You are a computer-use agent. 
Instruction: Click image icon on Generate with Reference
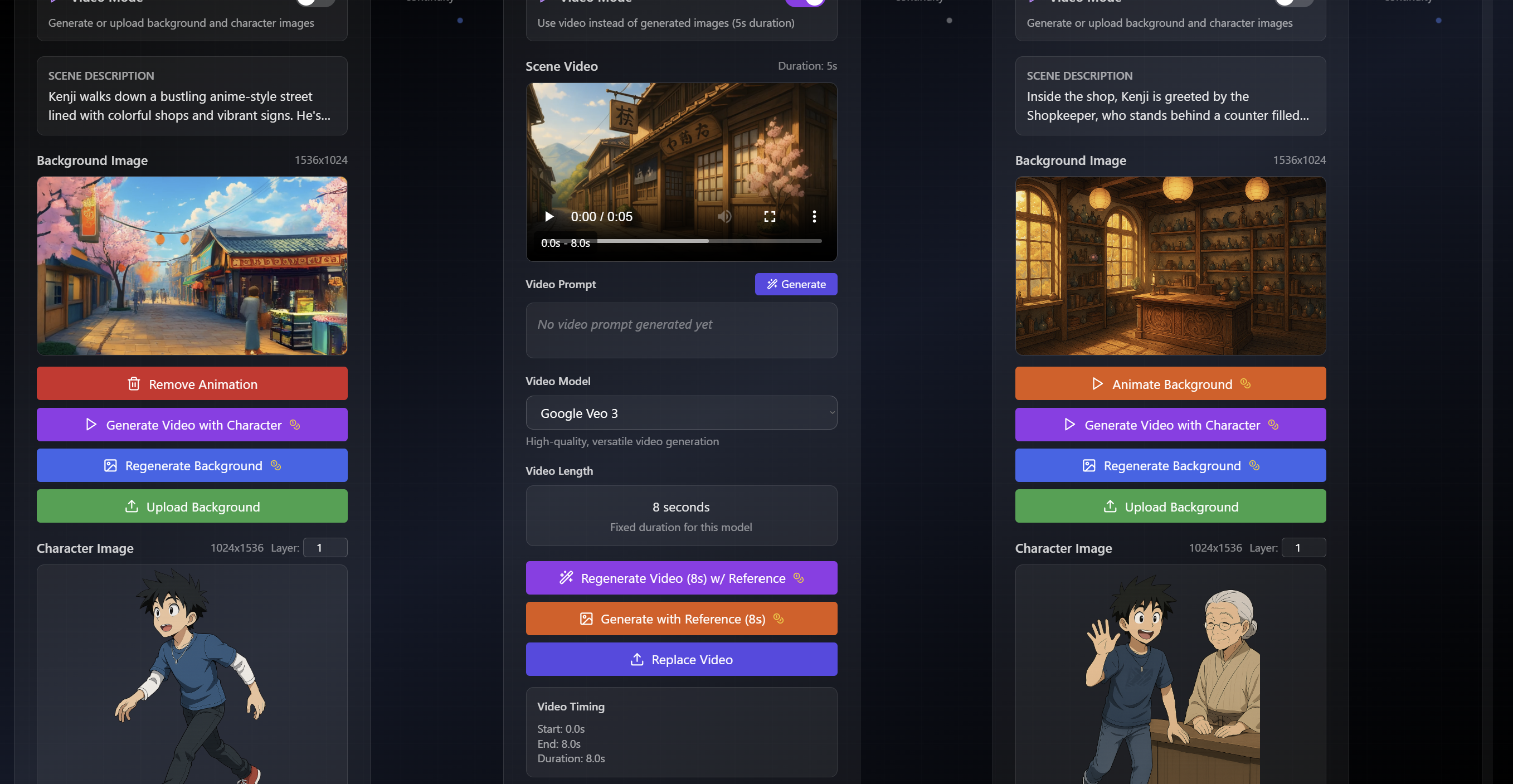(x=586, y=619)
